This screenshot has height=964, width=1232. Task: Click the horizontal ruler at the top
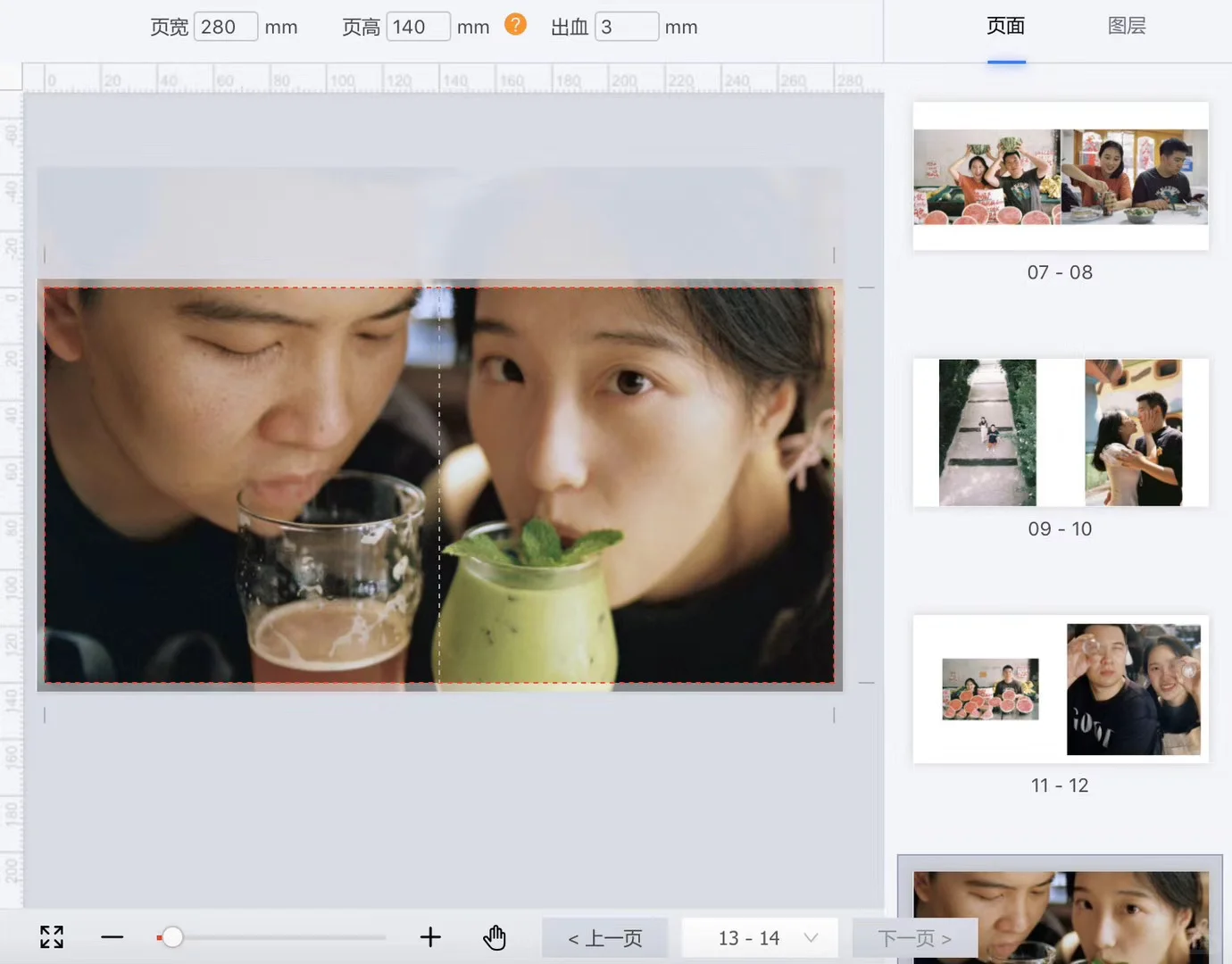pyautogui.click(x=446, y=80)
